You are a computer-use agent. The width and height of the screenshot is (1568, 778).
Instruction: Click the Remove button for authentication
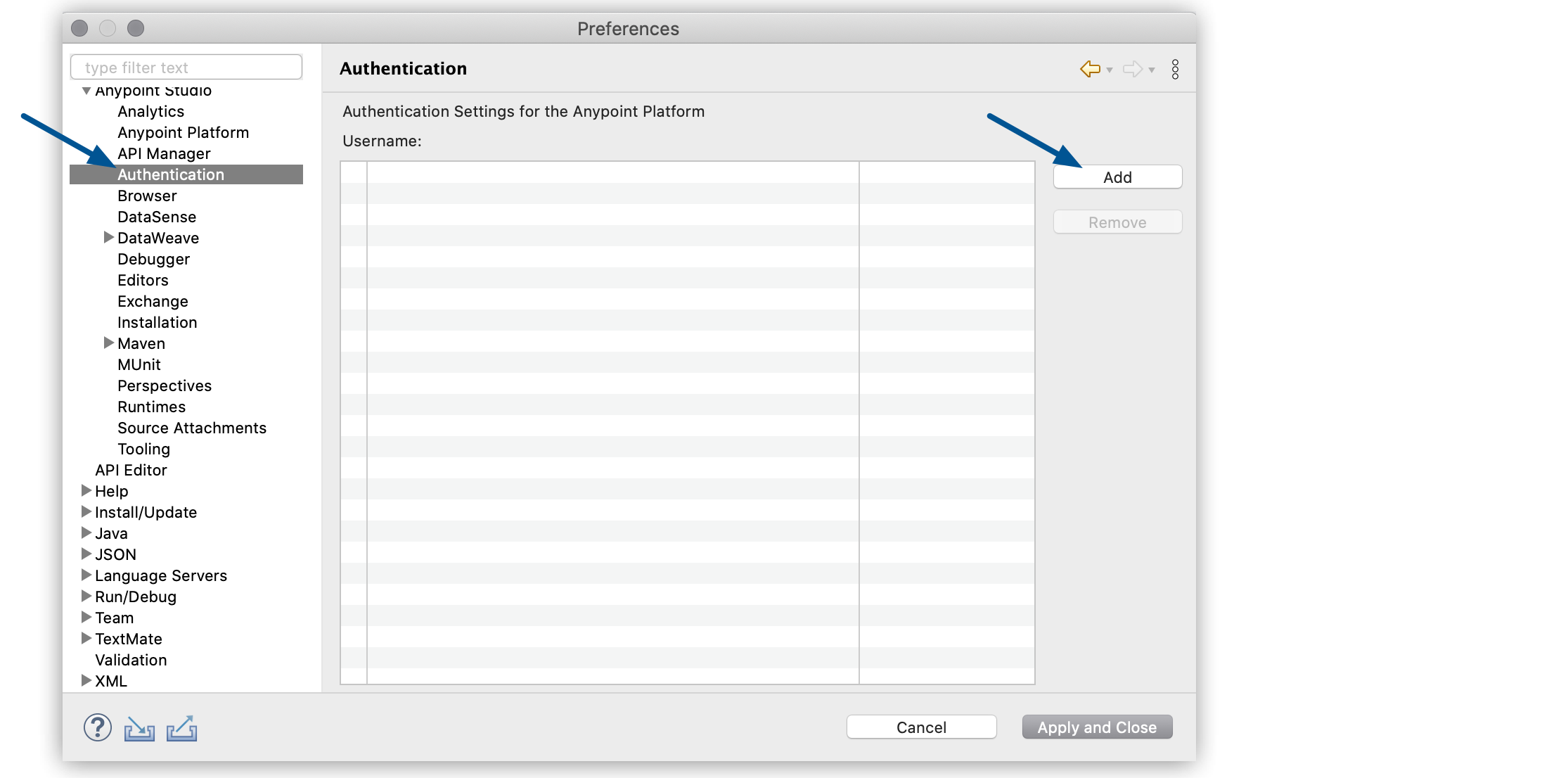pos(1119,220)
